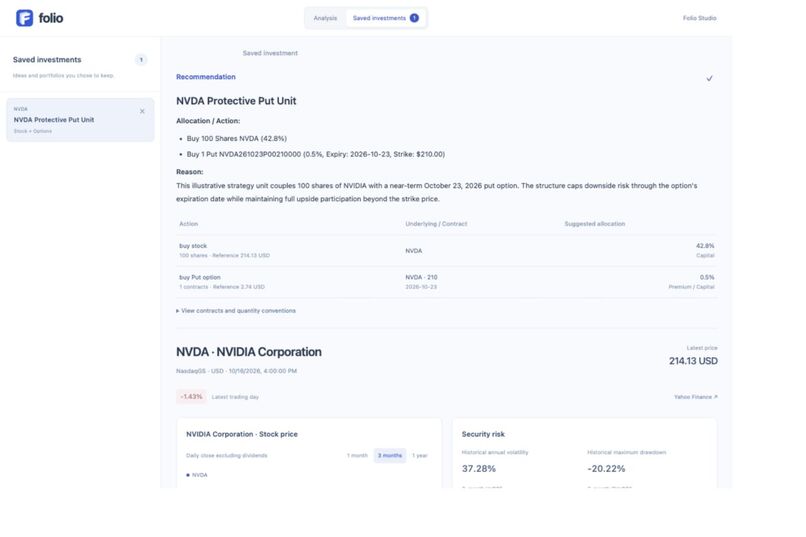Click the buy stock row action cell
The width and height of the screenshot is (806, 537).
coord(225,250)
